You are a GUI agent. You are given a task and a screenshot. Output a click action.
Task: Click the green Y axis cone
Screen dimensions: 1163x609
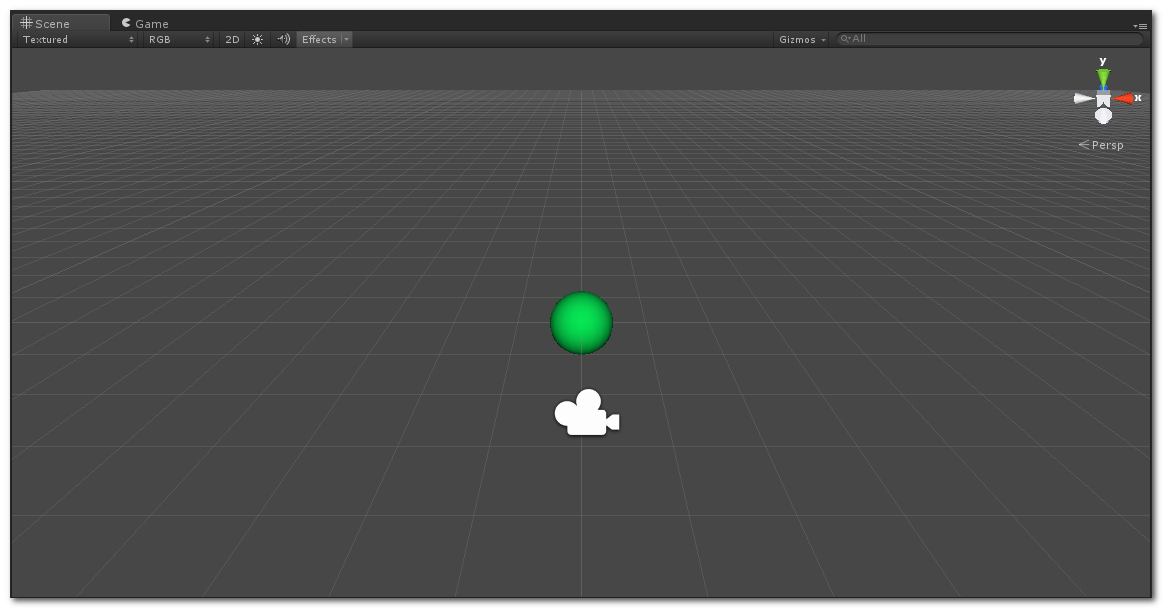(1104, 78)
